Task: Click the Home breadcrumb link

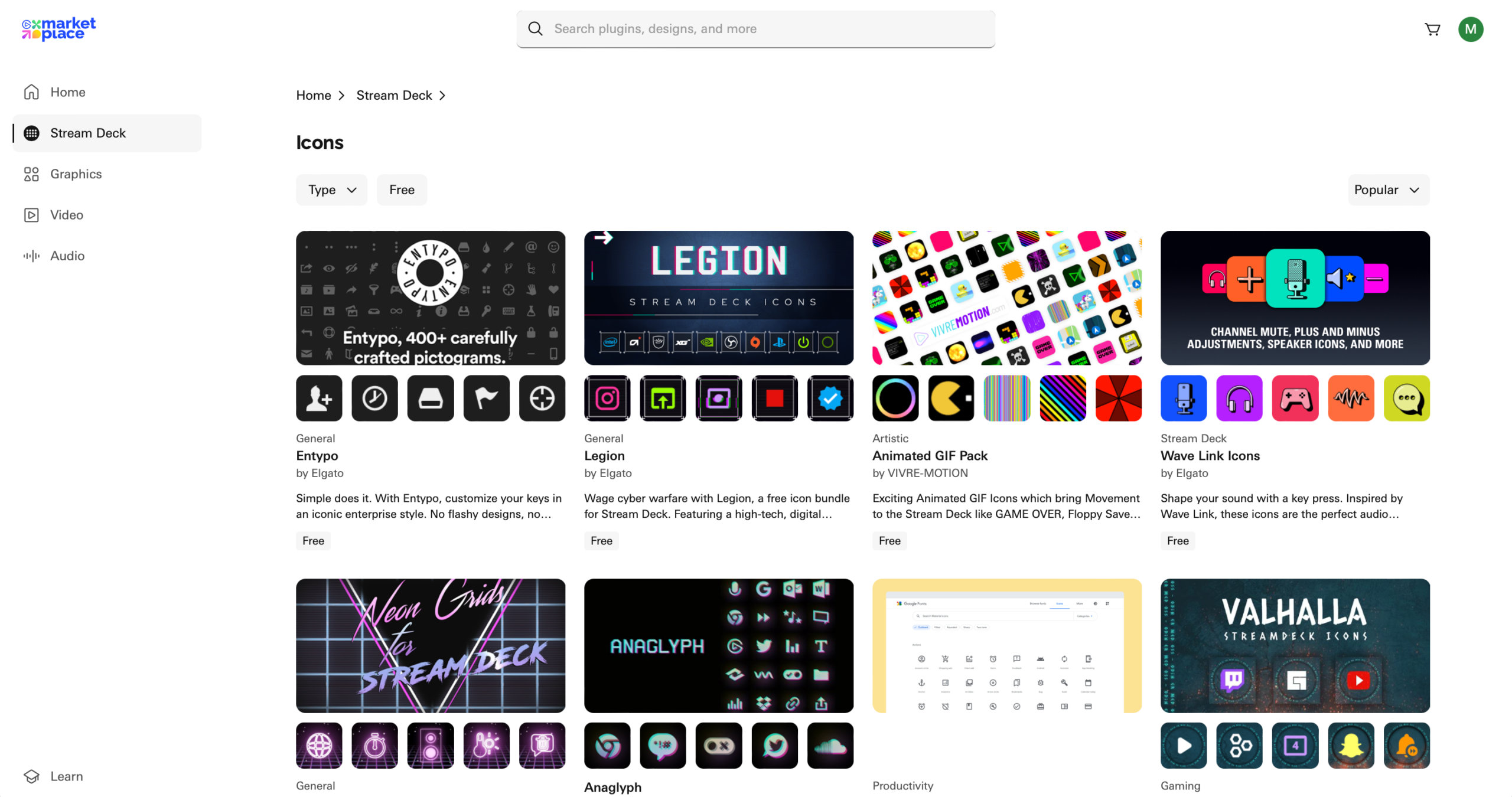Action: pyautogui.click(x=313, y=95)
